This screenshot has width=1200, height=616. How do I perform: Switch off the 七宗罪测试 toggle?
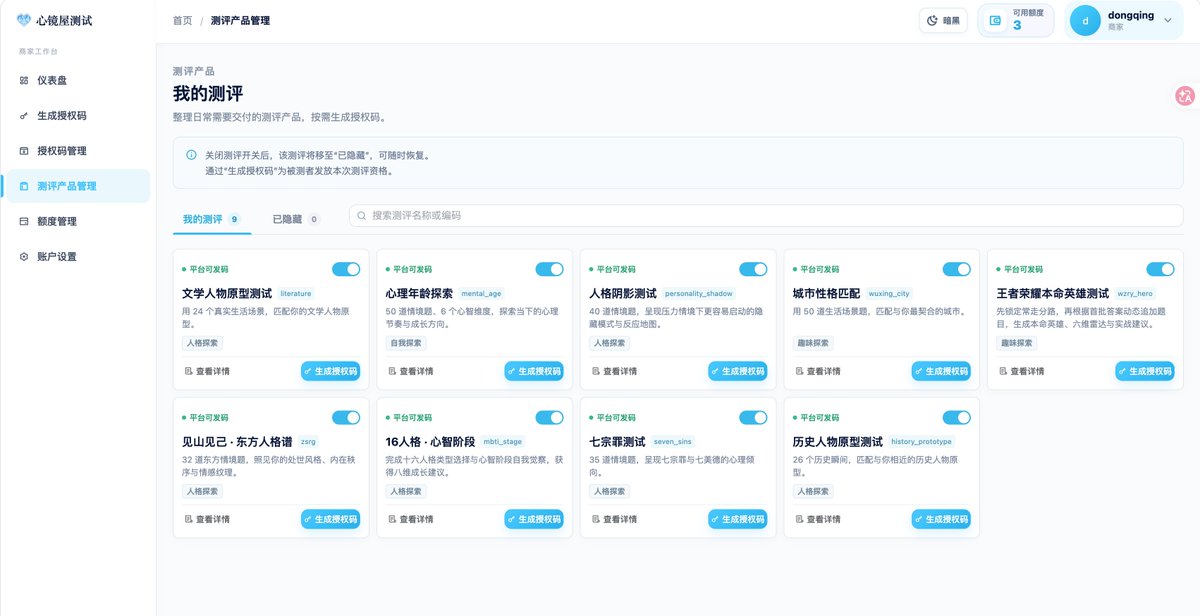pos(753,417)
